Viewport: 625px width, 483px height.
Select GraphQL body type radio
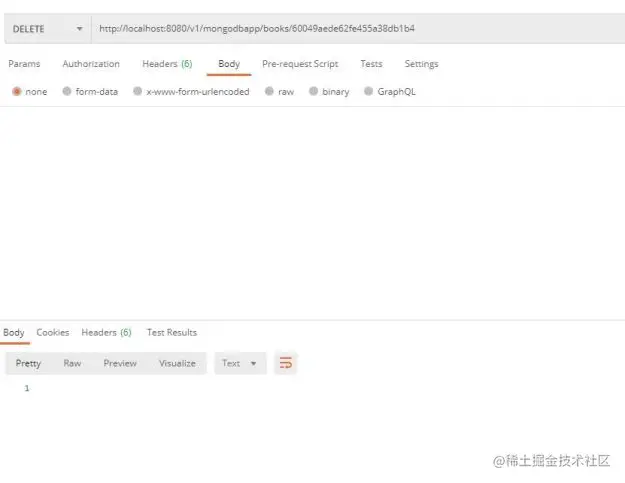pyautogui.click(x=369, y=92)
